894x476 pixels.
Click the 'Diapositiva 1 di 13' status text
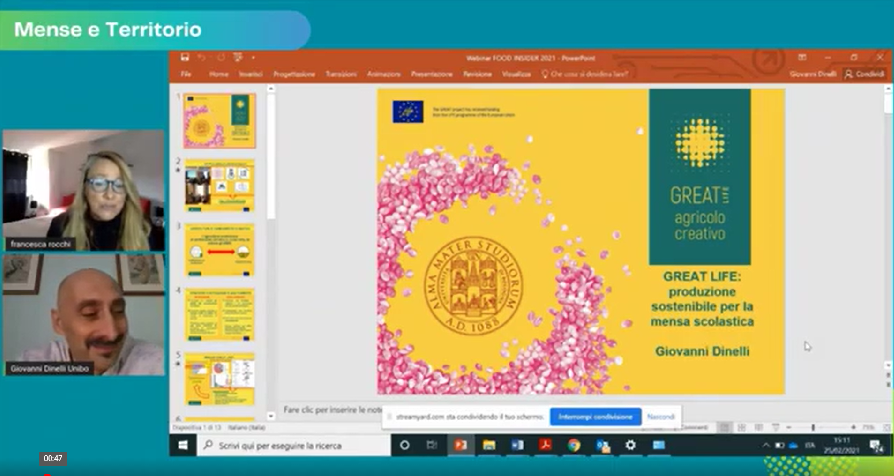point(196,428)
